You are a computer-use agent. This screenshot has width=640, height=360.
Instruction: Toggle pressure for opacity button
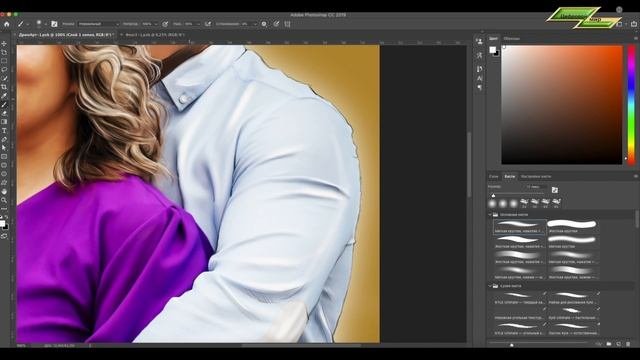(165, 24)
